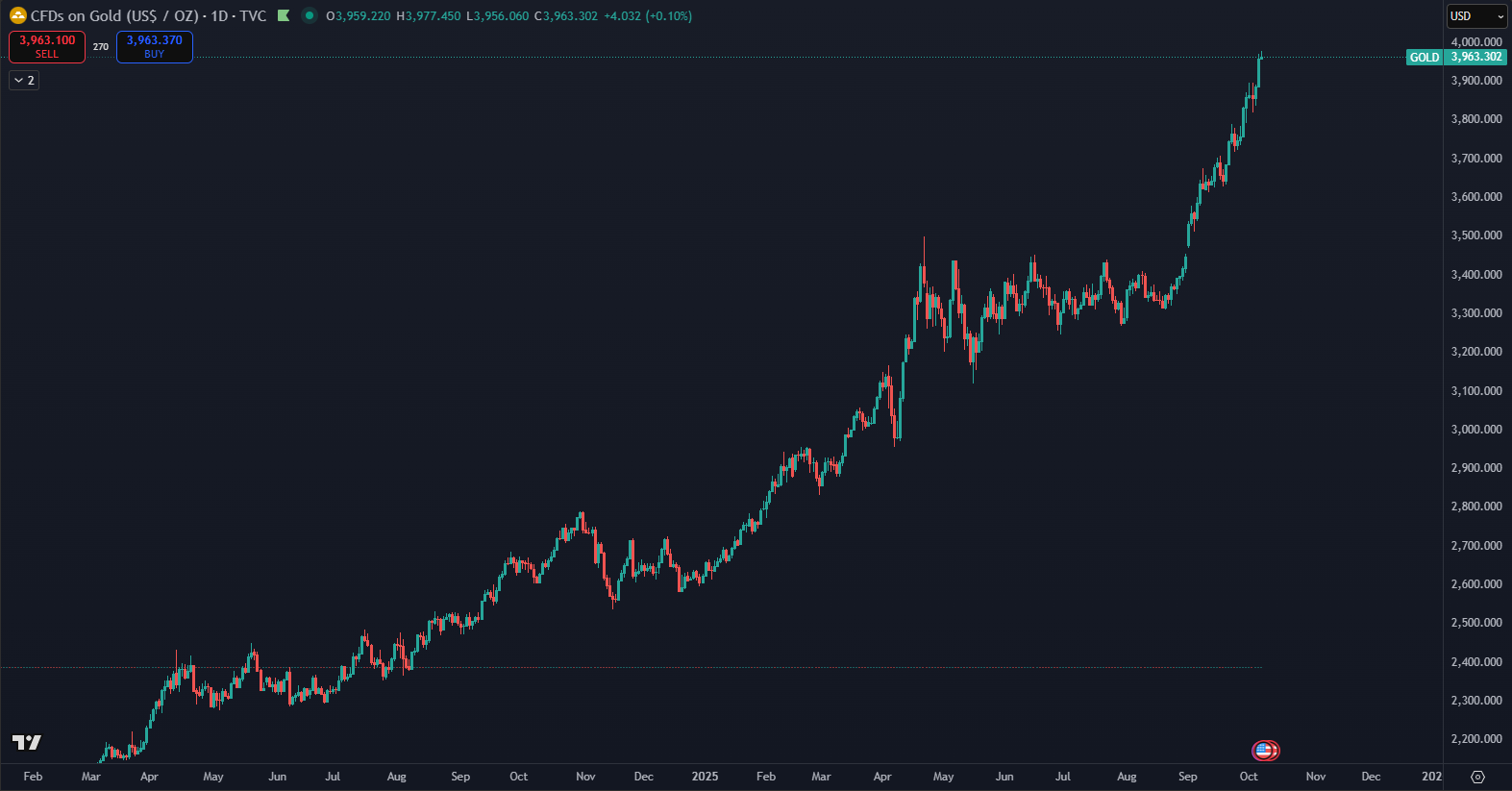Click the 4,000.000 price axis label
The width and height of the screenshot is (1512, 791).
[x=1476, y=42]
